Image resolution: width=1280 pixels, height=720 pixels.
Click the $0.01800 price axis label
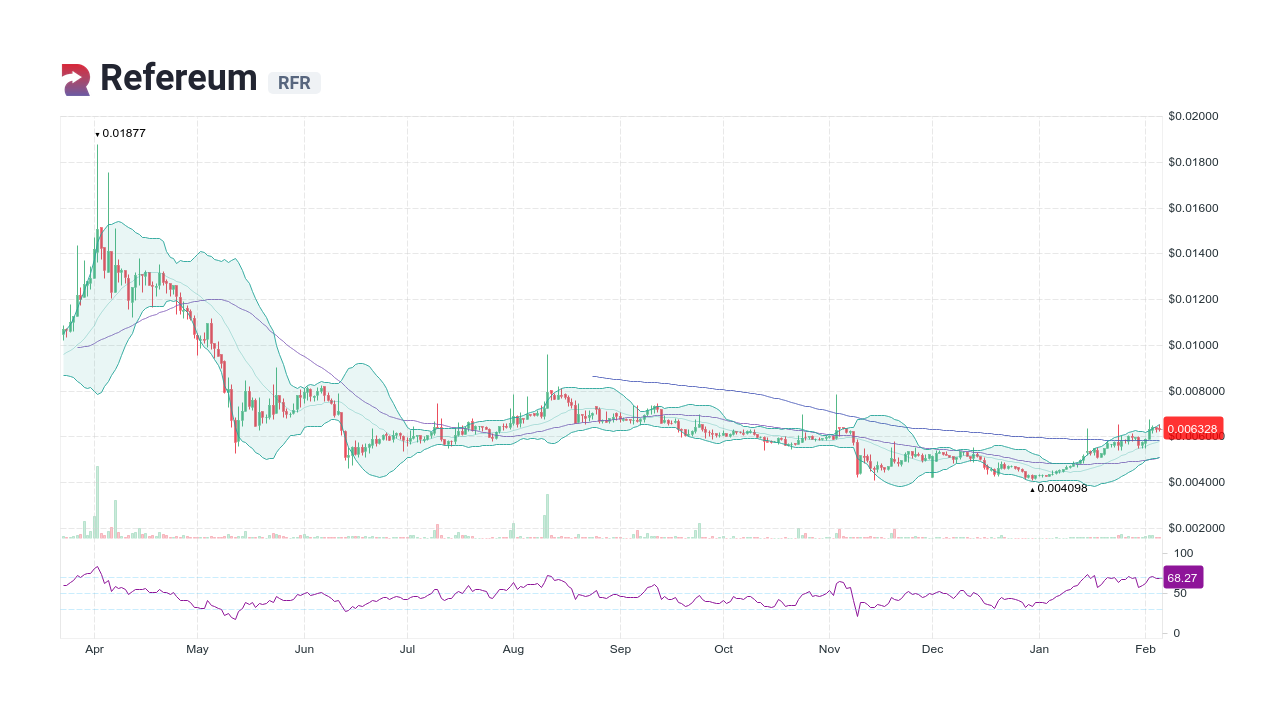point(1193,162)
